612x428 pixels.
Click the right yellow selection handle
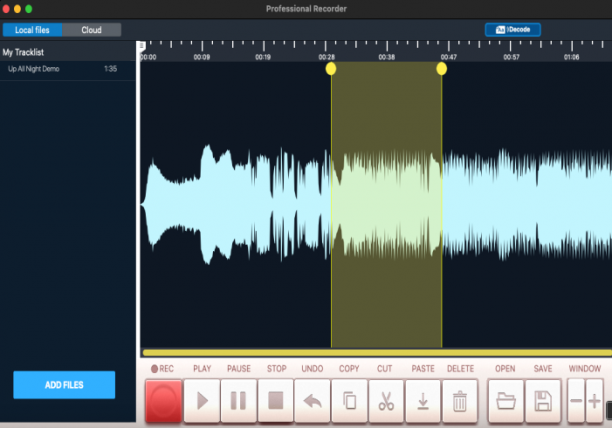(441, 69)
